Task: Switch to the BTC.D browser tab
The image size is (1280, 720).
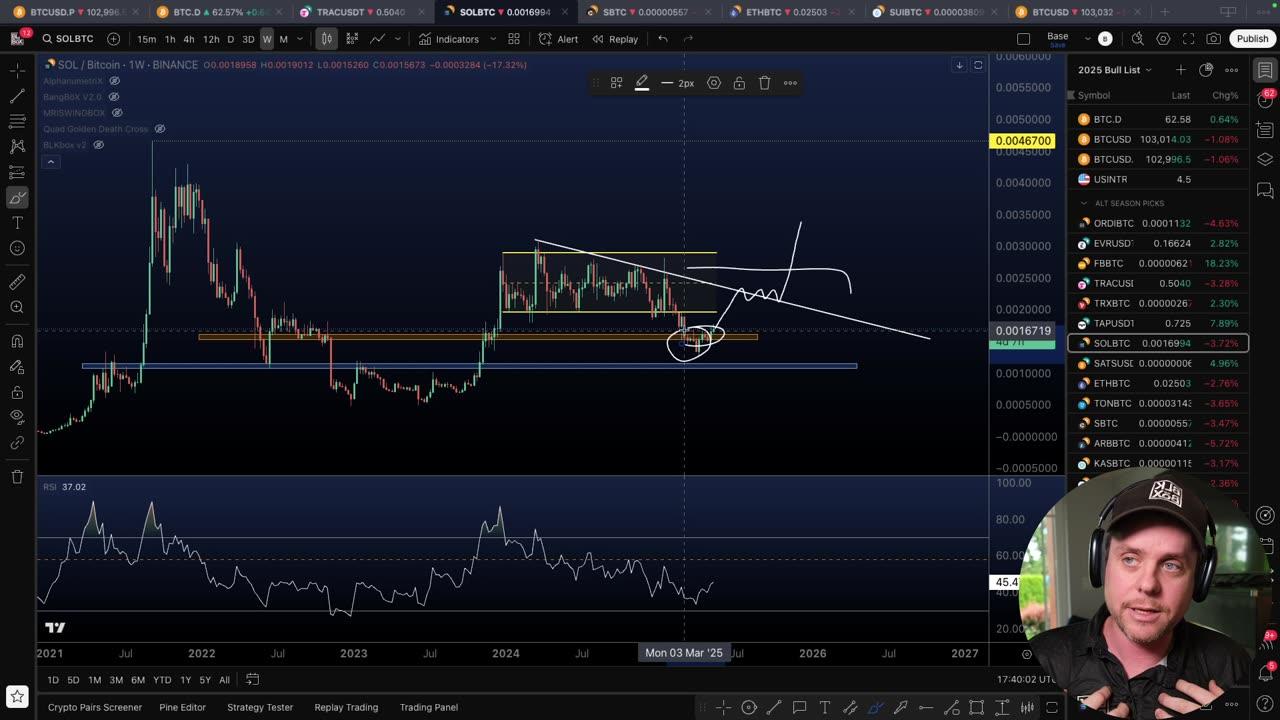Action: [218, 12]
